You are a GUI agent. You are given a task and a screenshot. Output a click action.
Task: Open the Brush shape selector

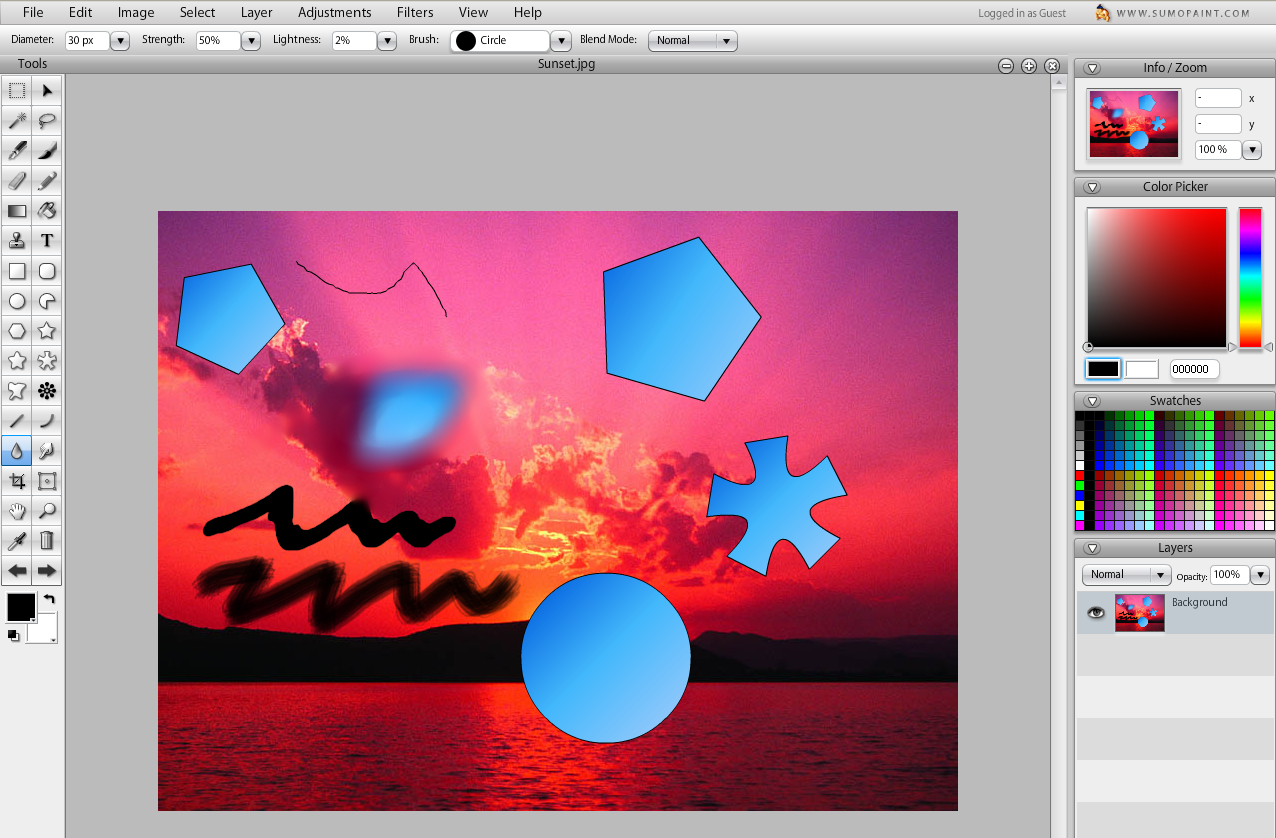pos(560,40)
